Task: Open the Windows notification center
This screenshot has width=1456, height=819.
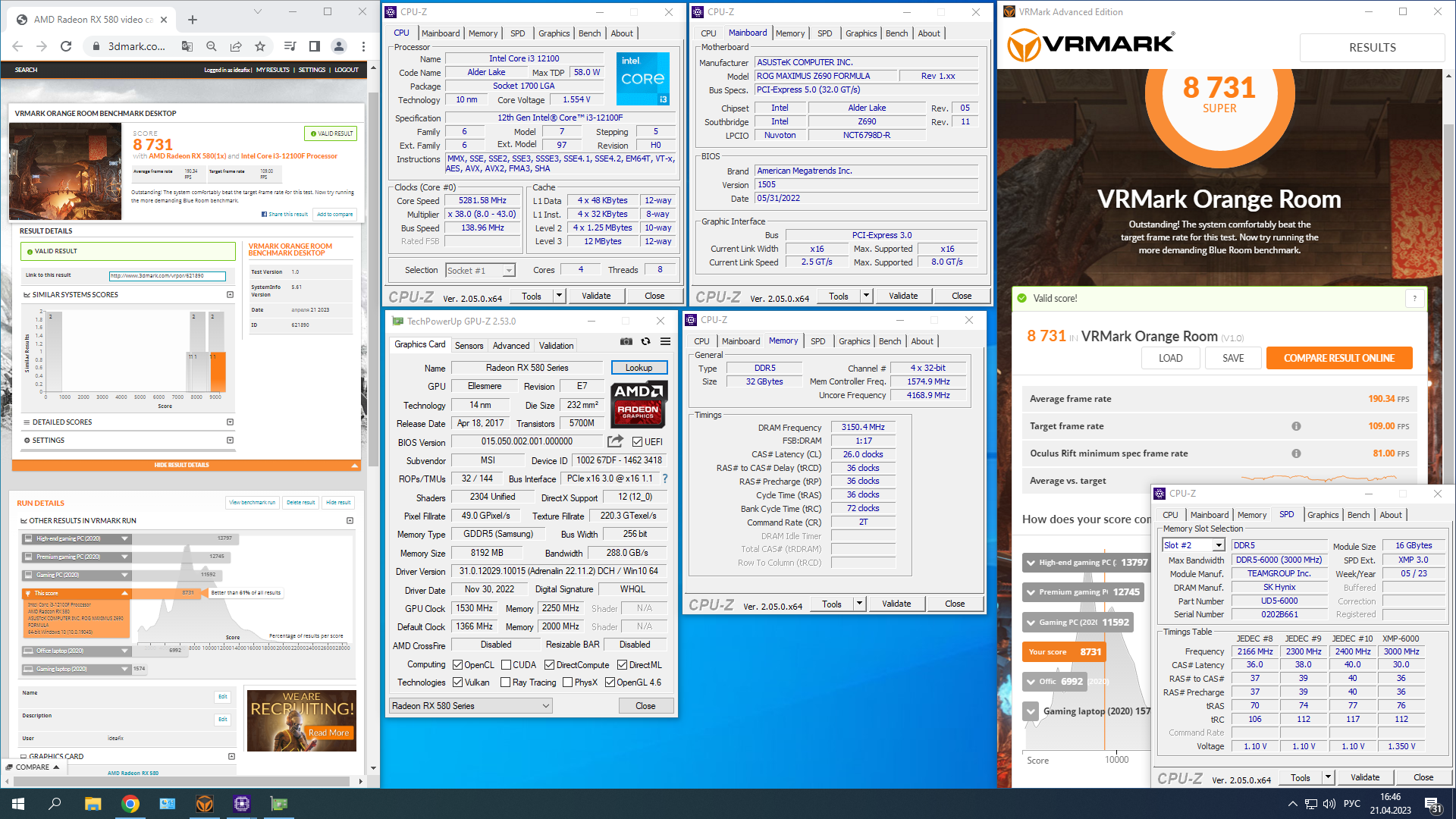Action: 1433,805
